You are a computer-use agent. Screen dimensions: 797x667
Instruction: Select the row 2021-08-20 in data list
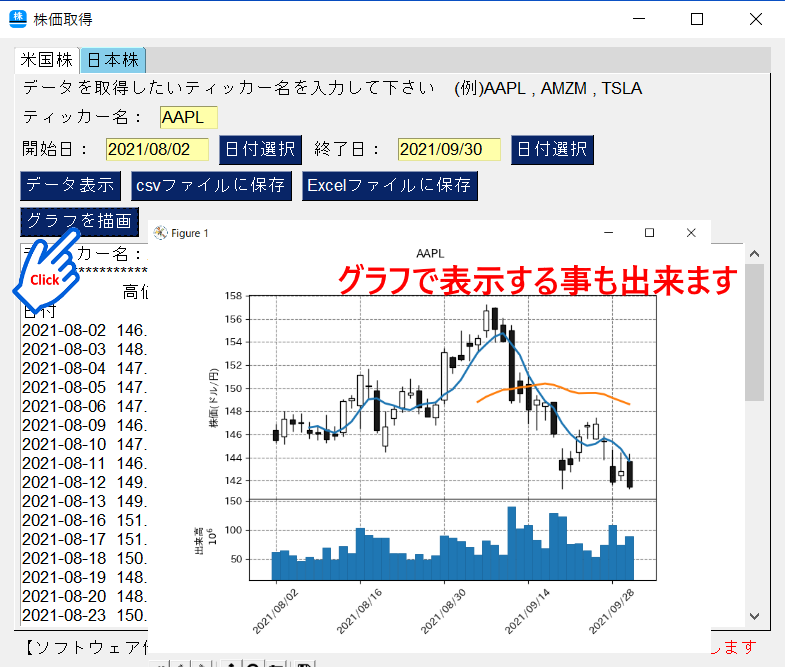coord(84,596)
